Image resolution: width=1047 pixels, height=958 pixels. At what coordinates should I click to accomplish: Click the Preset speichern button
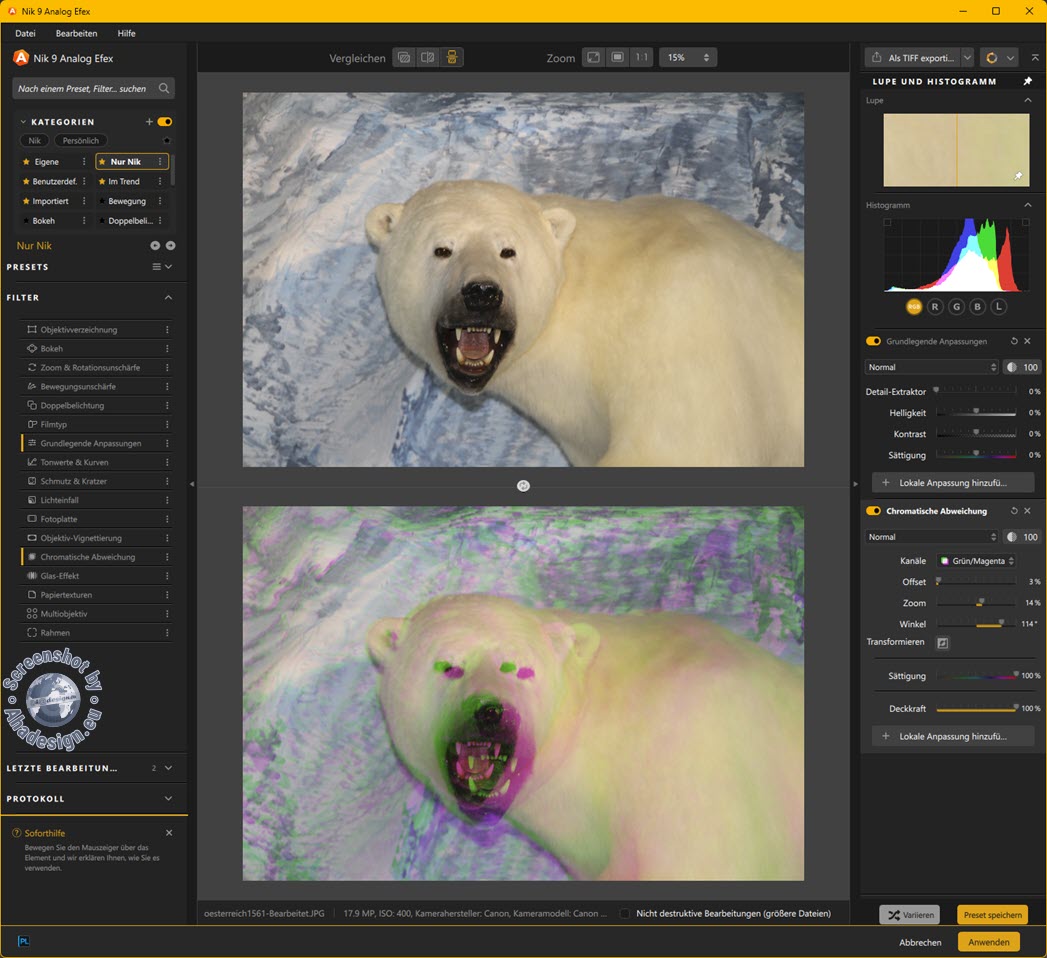tap(992, 915)
